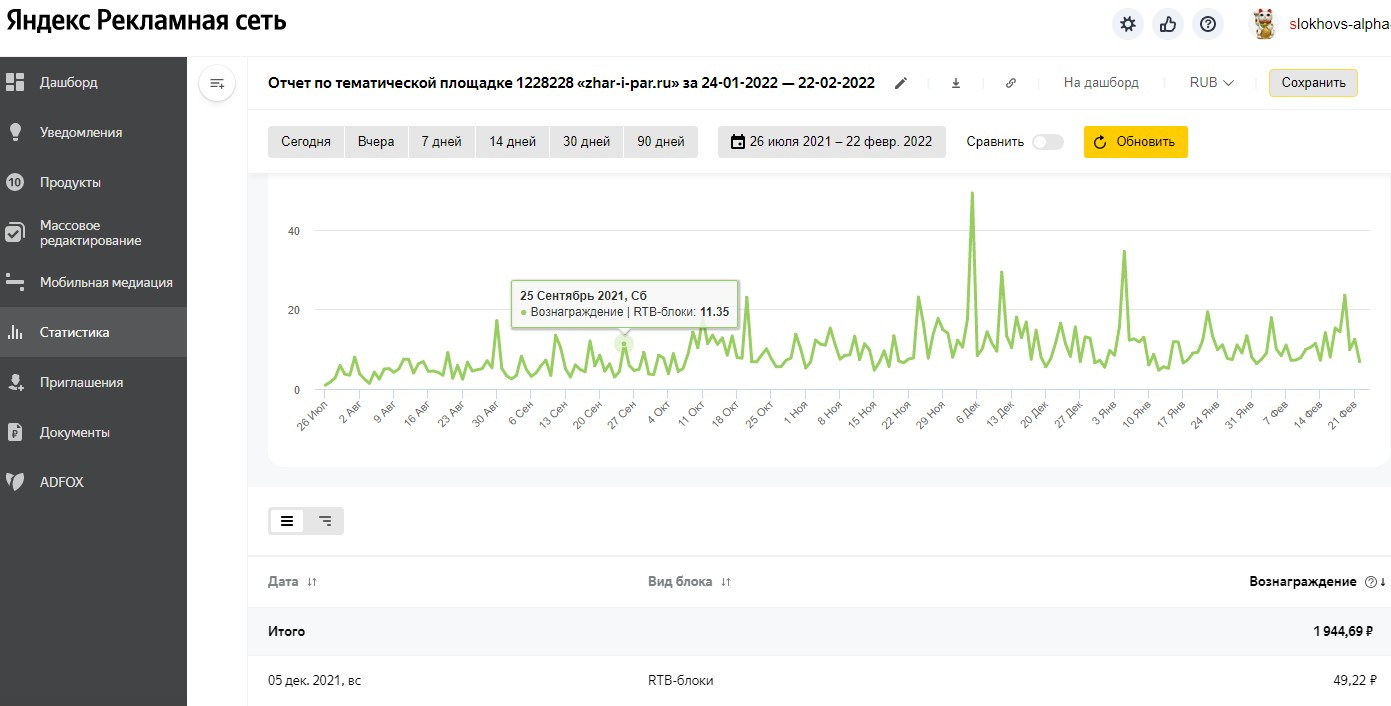The width and height of the screenshot is (1391, 706).
Task: Open the help question mark icon
Action: tap(1208, 24)
